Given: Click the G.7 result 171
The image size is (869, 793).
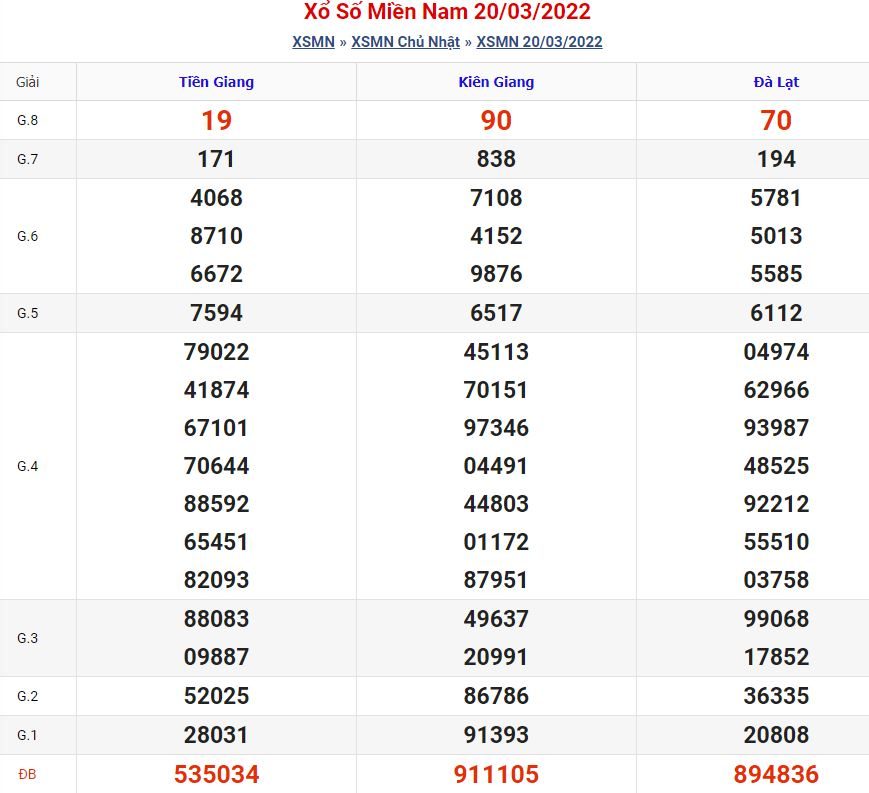Looking at the screenshot, I should point(216,159).
